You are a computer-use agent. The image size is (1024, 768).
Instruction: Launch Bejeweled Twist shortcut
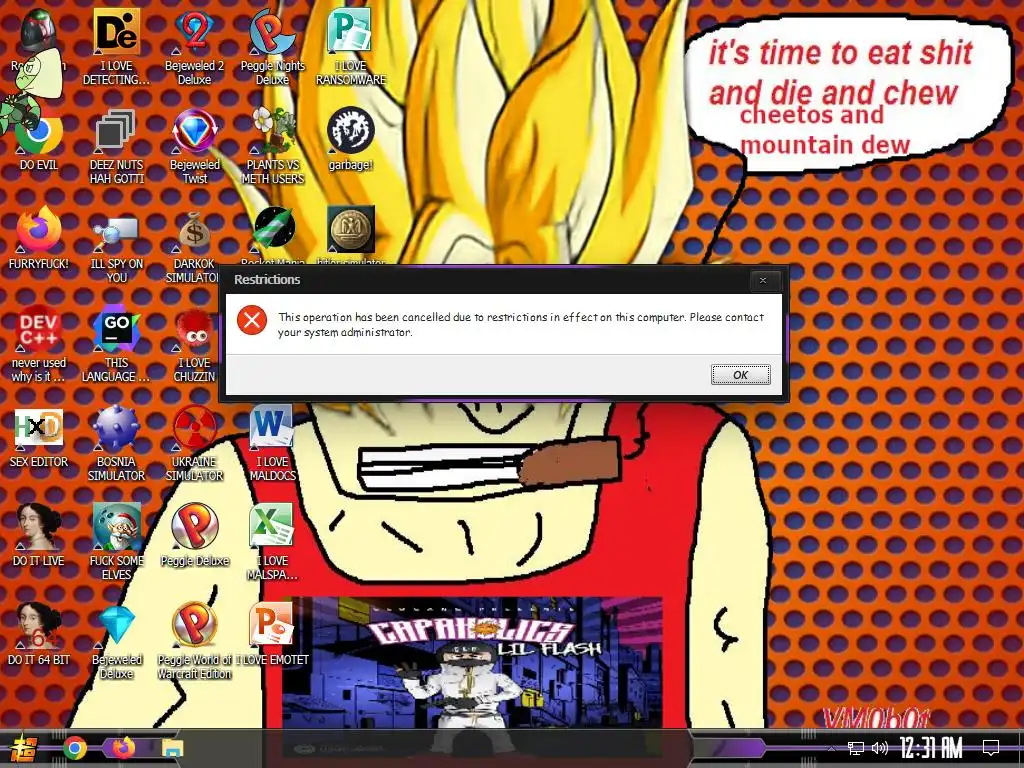point(194,146)
